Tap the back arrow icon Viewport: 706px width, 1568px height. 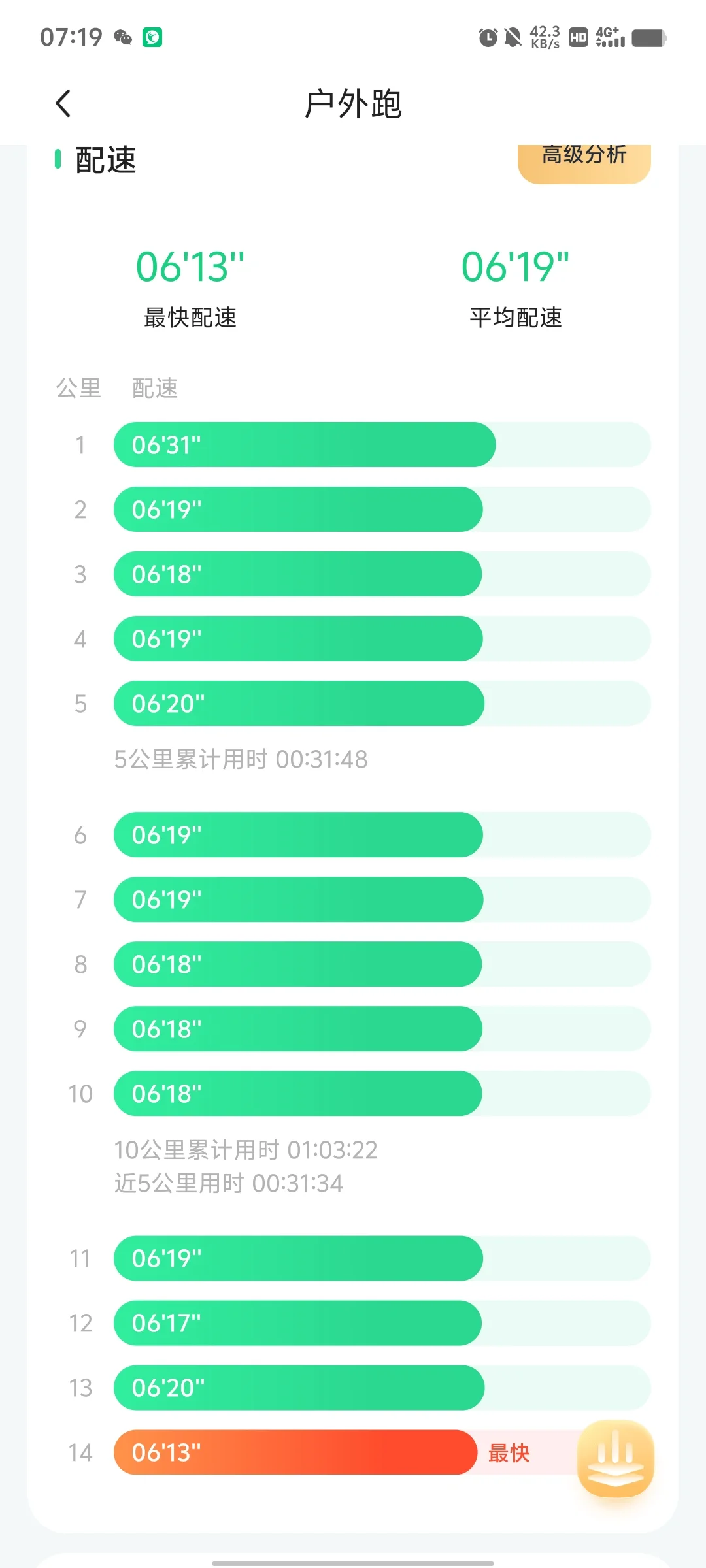pos(63,103)
